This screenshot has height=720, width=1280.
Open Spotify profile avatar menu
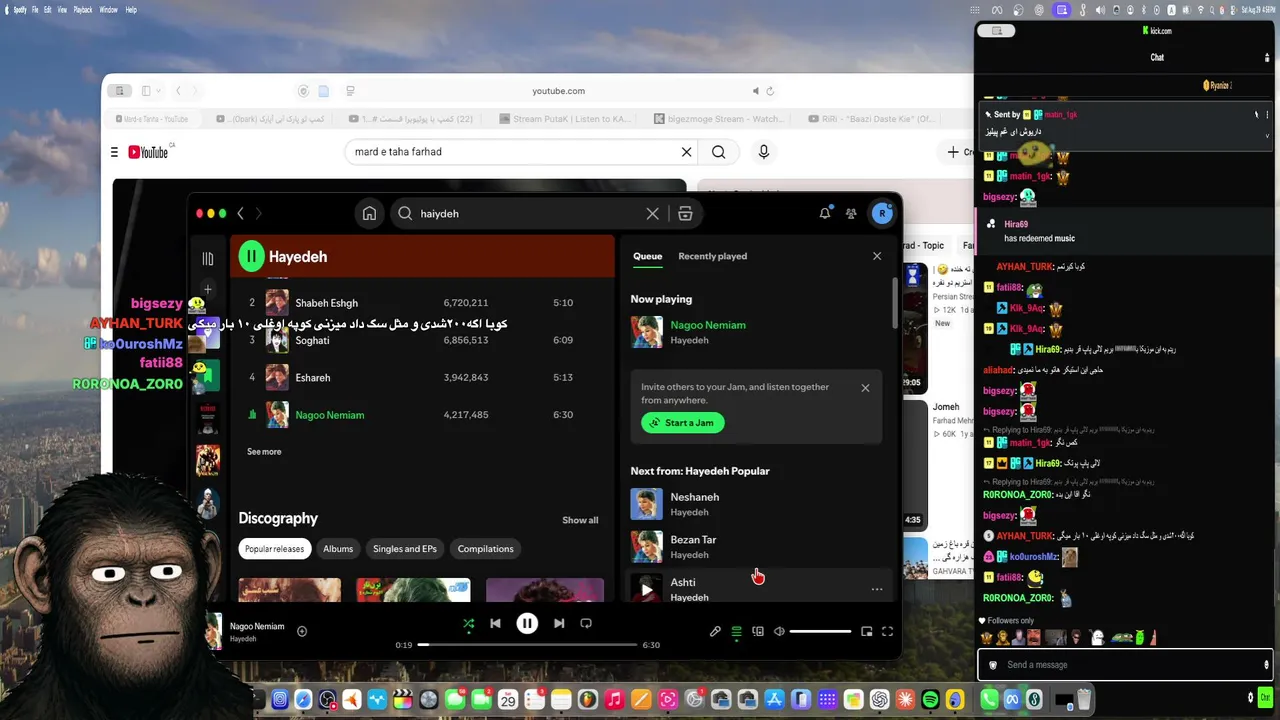pyautogui.click(x=881, y=213)
